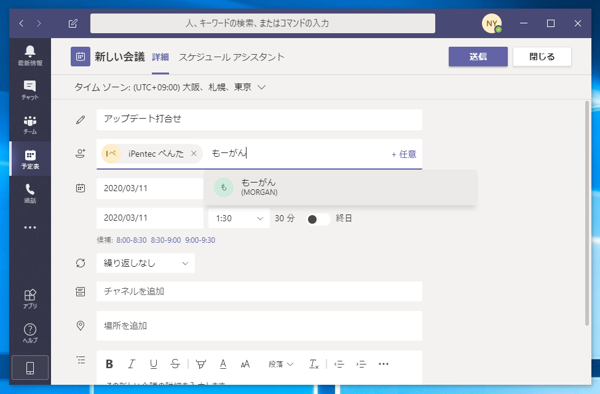Apply strikethrough formatting
Image resolution: width=600 pixels, height=394 pixels.
pos(175,364)
